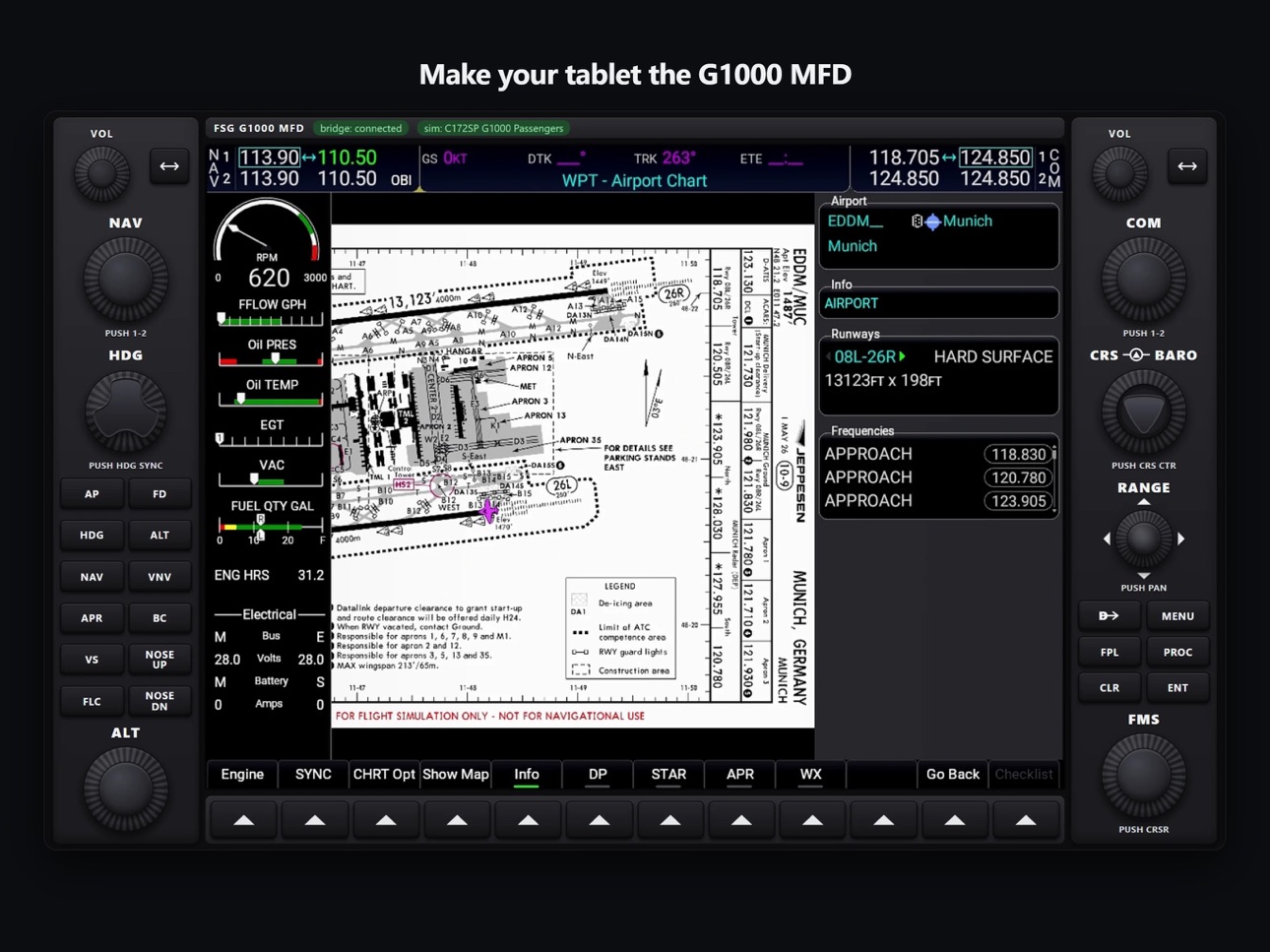
Task: Click arrow key below Show Map softkey
Action: pyautogui.click(x=457, y=819)
